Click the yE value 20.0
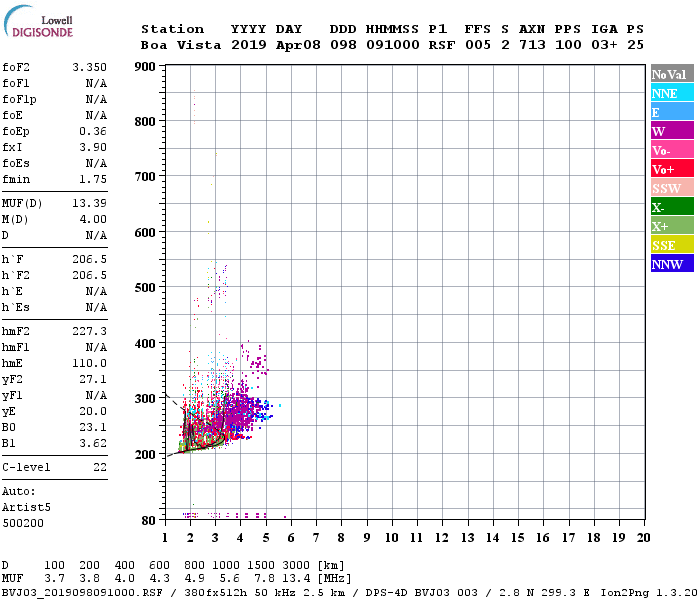Screen dimensions: 700x600 [93, 412]
